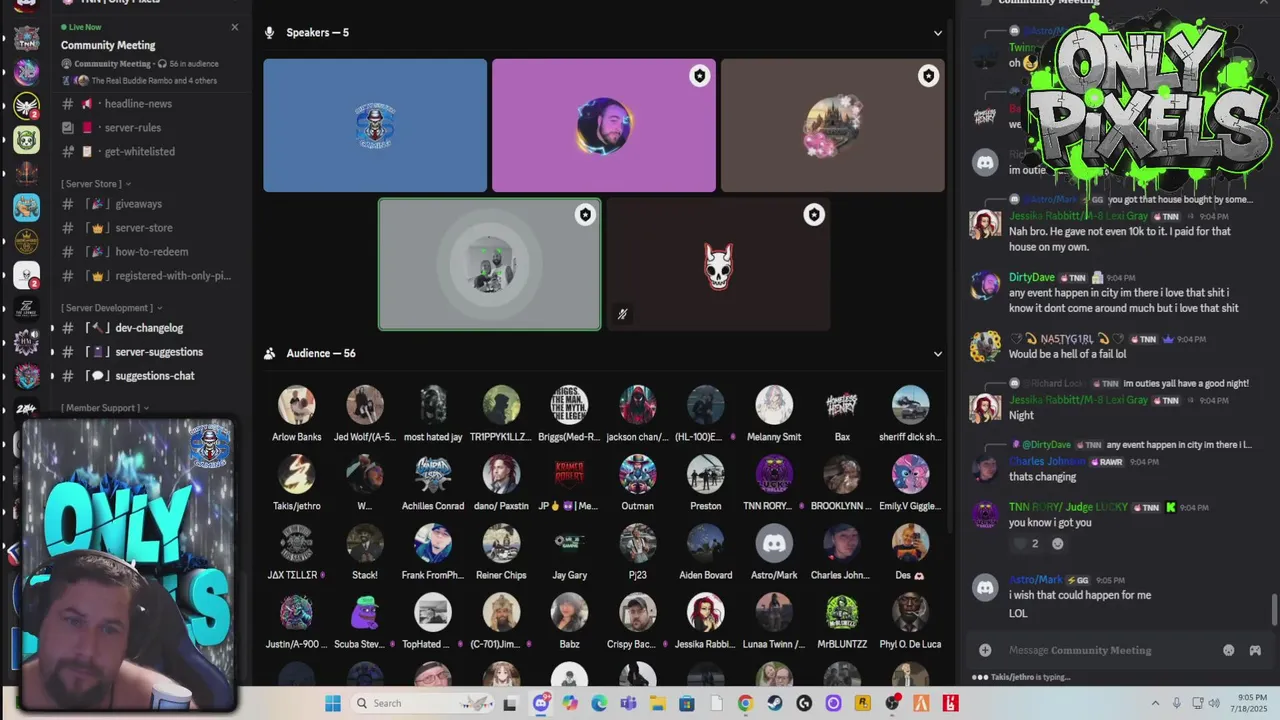Collapse the [ Server Development ] category
Image resolution: width=1280 pixels, height=720 pixels.
[111, 308]
